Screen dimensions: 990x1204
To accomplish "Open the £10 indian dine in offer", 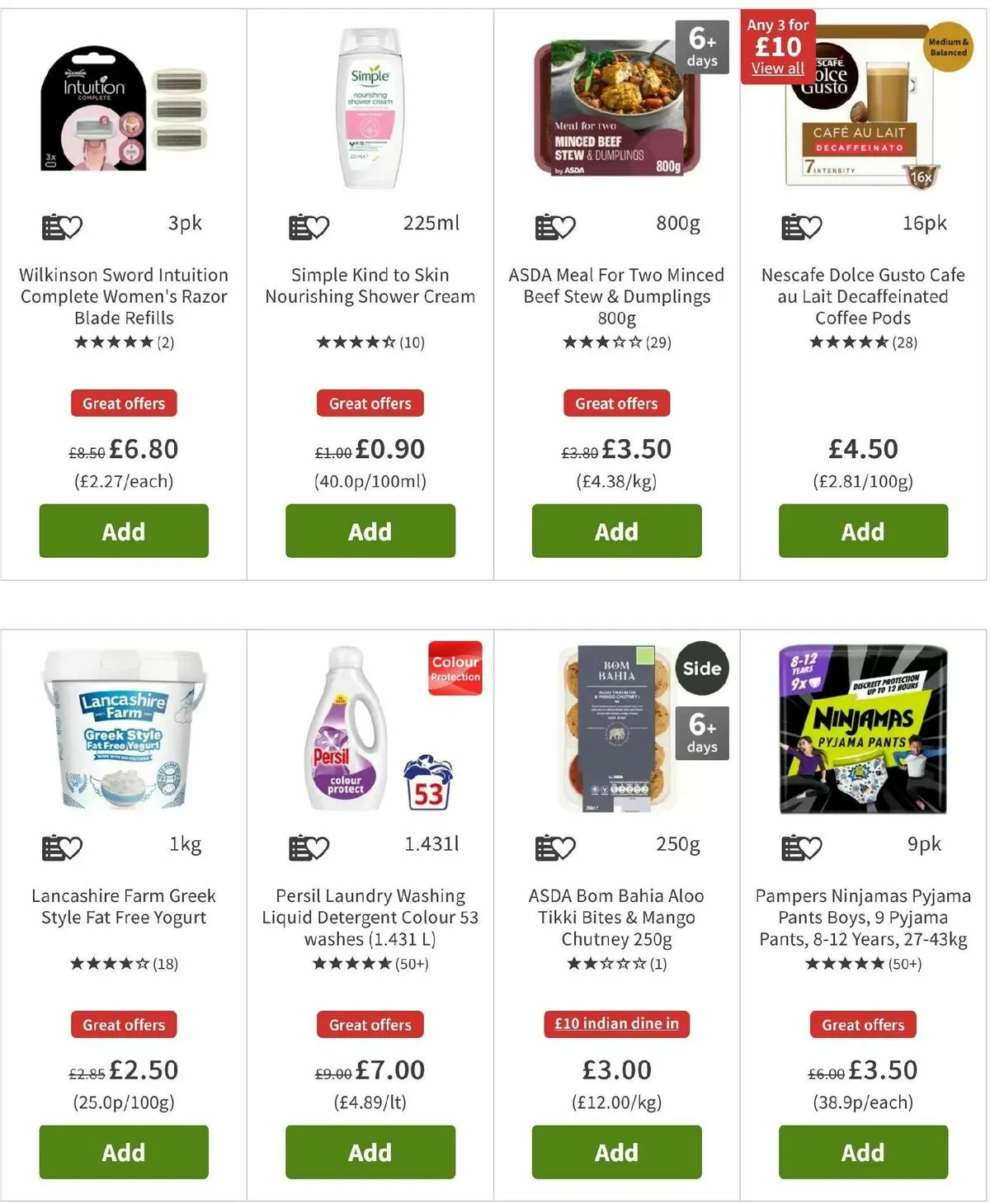I will [x=616, y=1023].
